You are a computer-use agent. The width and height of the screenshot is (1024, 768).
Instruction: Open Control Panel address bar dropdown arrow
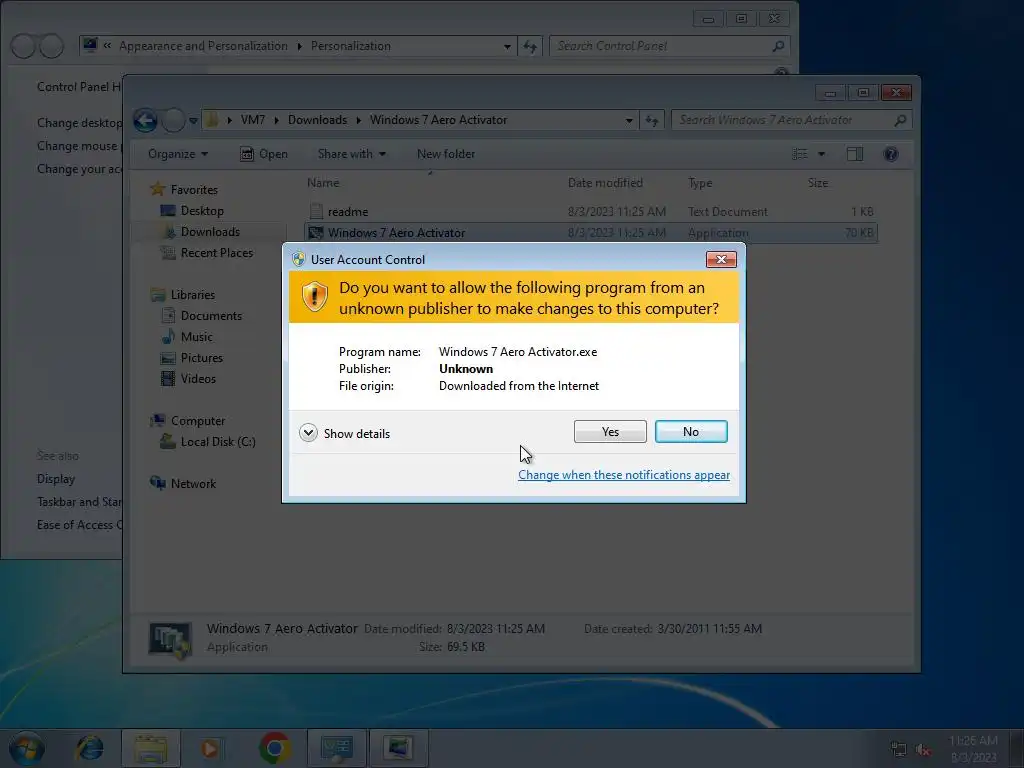(507, 46)
